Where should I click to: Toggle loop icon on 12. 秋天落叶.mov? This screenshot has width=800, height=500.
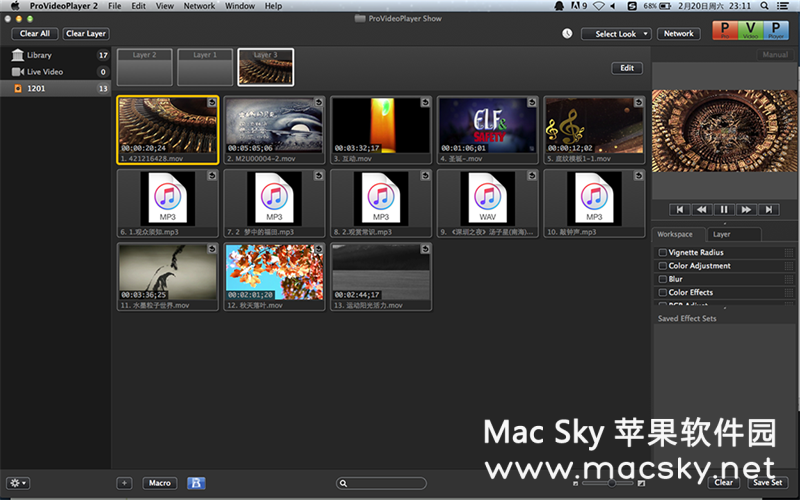(318, 249)
